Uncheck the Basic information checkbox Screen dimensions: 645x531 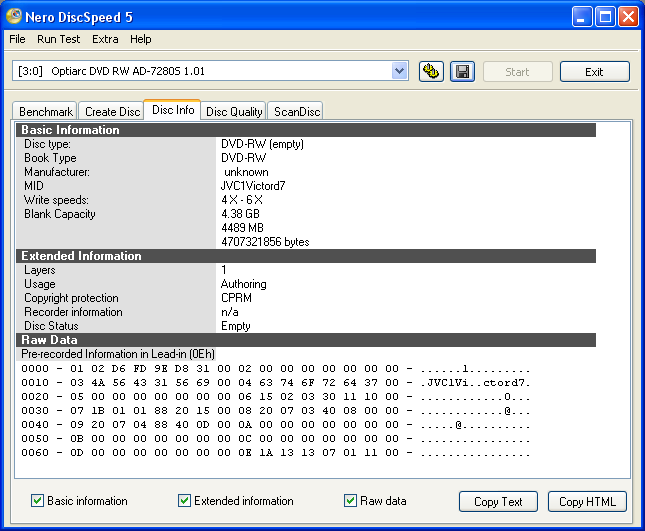point(37,501)
